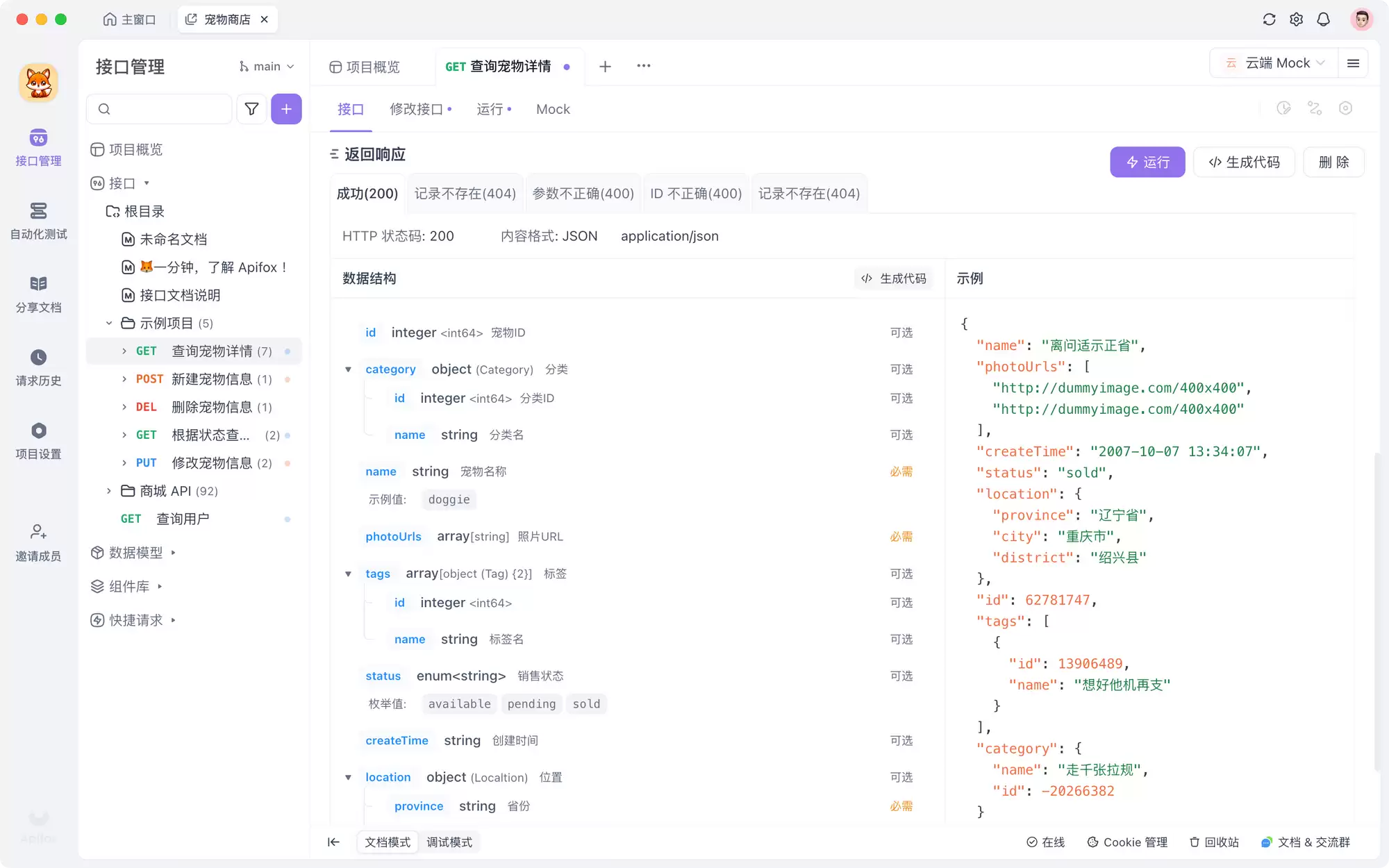Click the hexagon settings icon in toolbar
1389x868 pixels.
1345,108
